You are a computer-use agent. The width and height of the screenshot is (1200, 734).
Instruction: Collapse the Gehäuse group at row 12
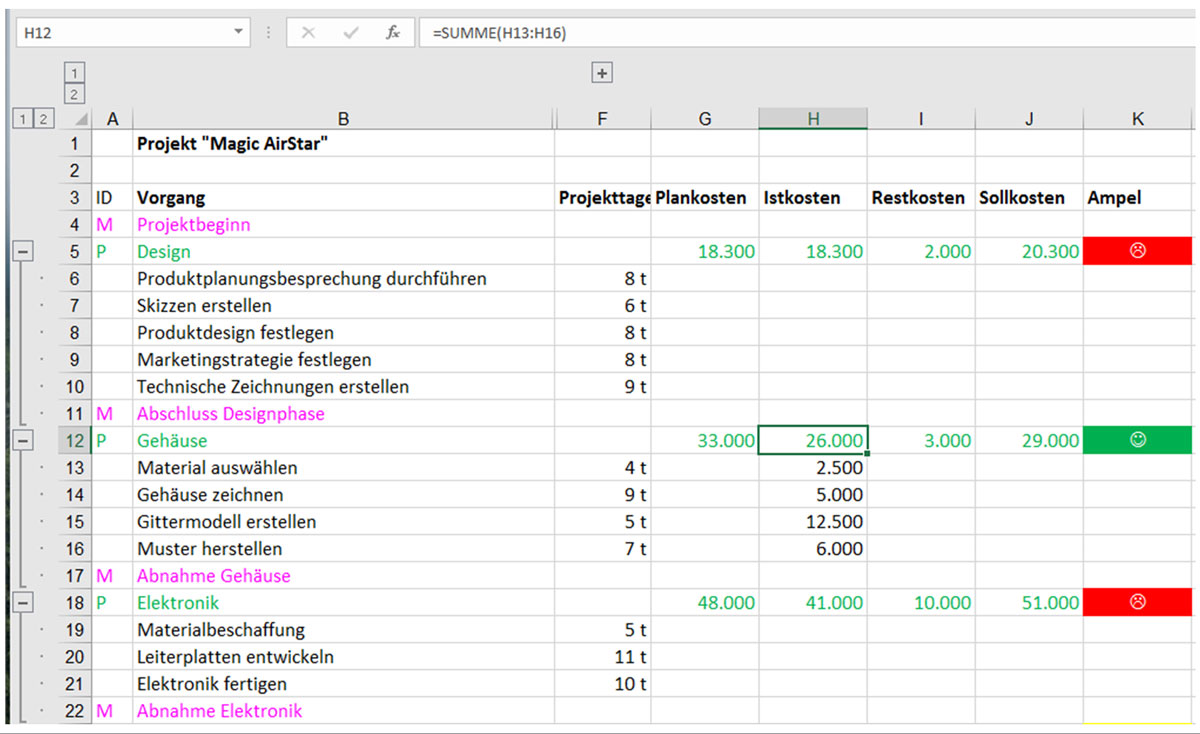22,440
